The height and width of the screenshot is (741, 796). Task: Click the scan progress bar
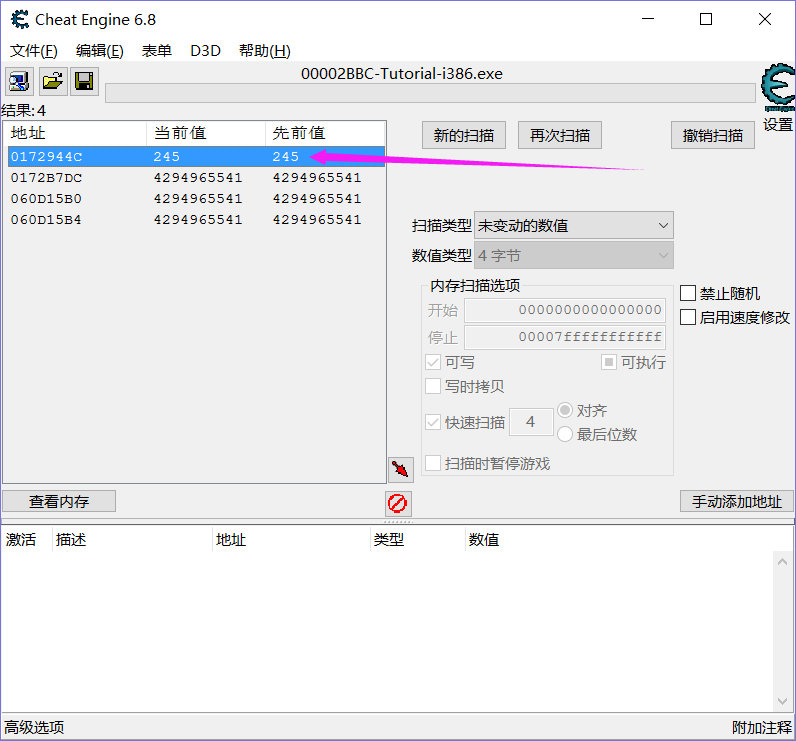point(430,93)
